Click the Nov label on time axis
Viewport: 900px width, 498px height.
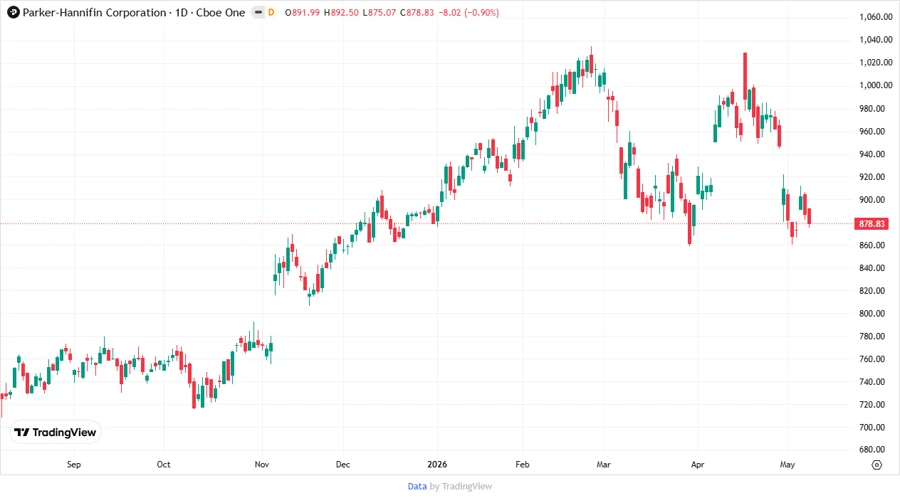pyautogui.click(x=262, y=464)
